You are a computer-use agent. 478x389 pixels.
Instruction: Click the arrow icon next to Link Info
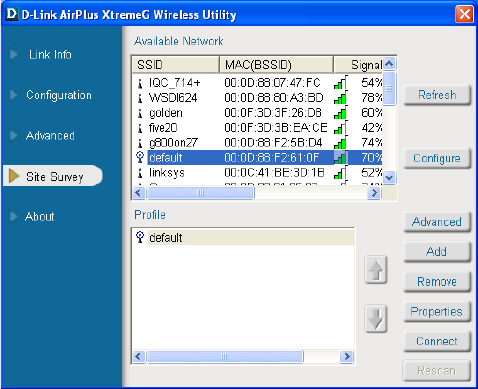[14, 54]
